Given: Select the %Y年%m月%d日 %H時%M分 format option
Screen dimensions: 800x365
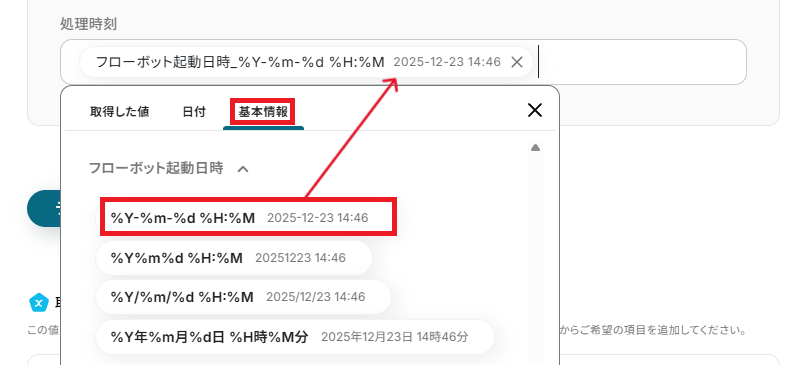Looking at the screenshot, I should 294,337.
